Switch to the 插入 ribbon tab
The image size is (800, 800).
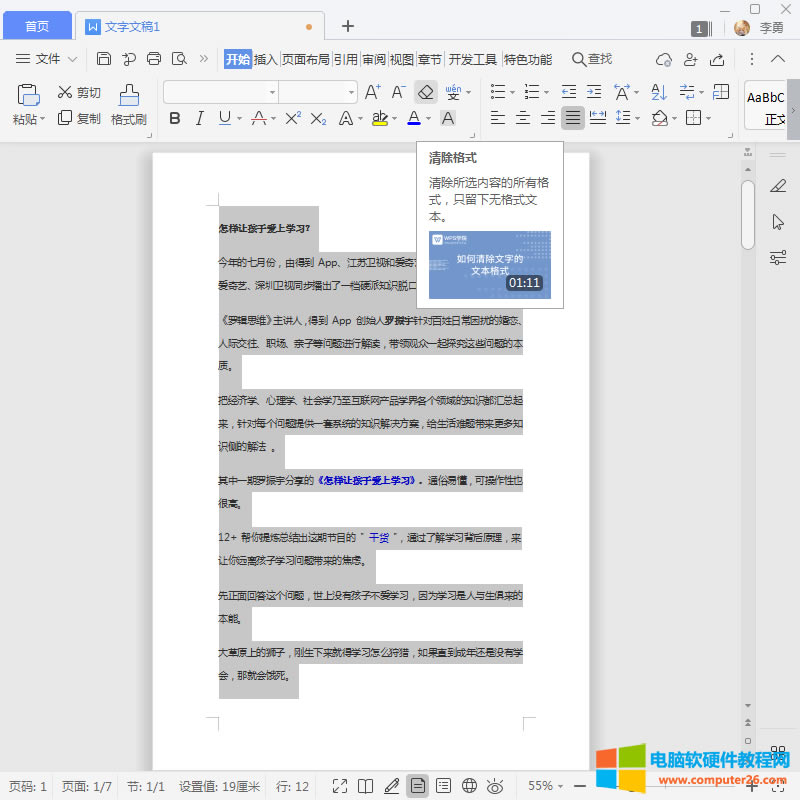click(x=266, y=59)
